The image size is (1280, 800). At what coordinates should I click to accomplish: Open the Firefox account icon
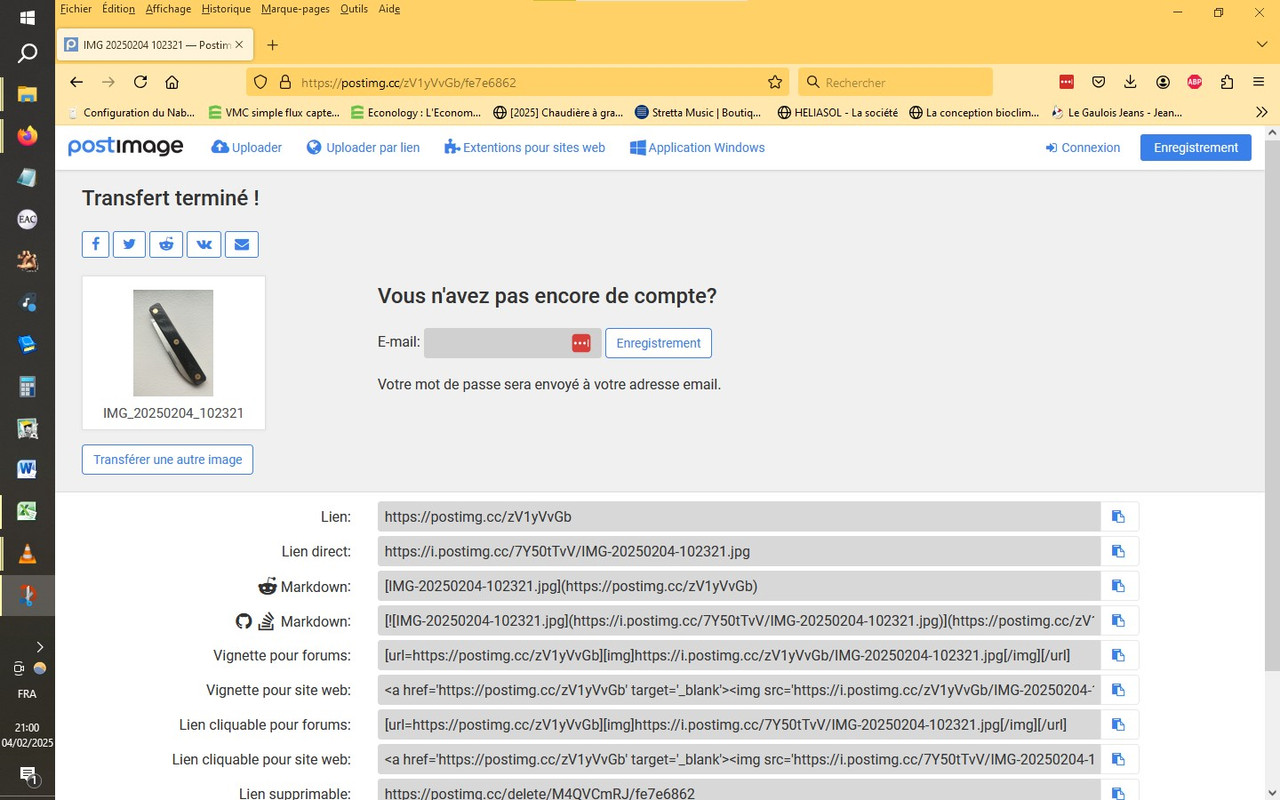1163,82
